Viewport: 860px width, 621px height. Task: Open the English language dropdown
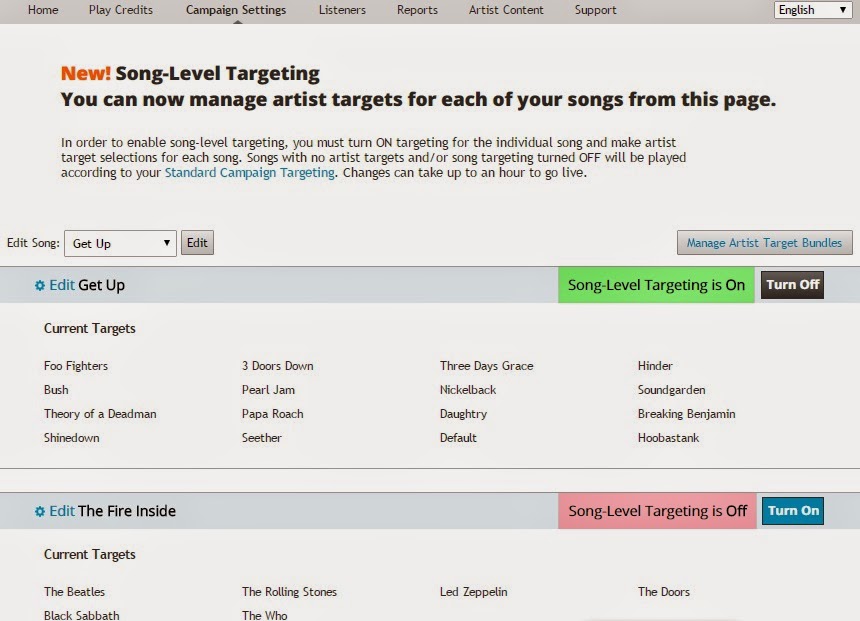(813, 10)
